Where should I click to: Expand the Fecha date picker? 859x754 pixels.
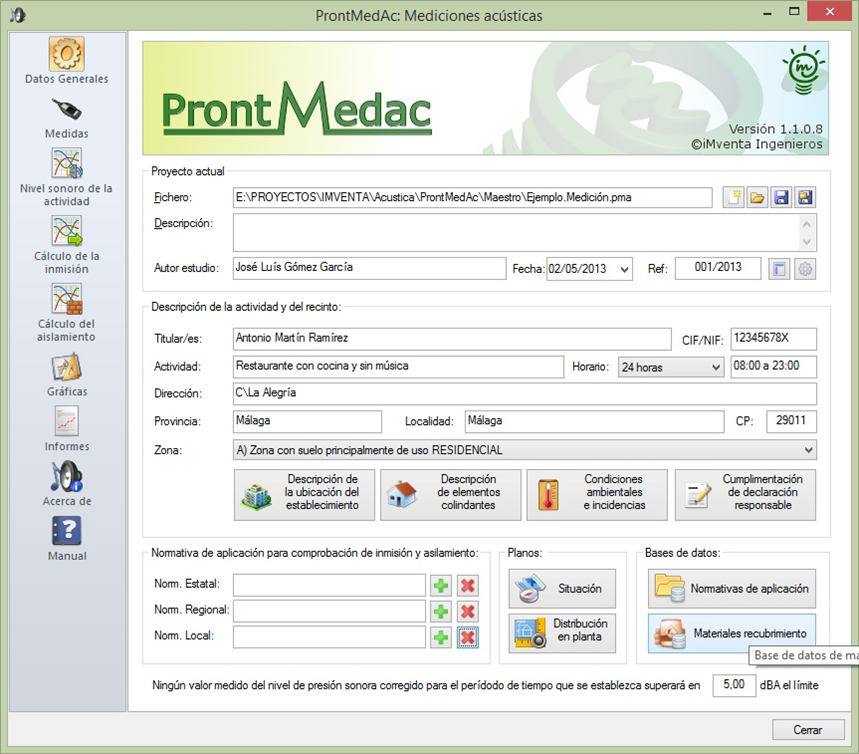tap(624, 269)
